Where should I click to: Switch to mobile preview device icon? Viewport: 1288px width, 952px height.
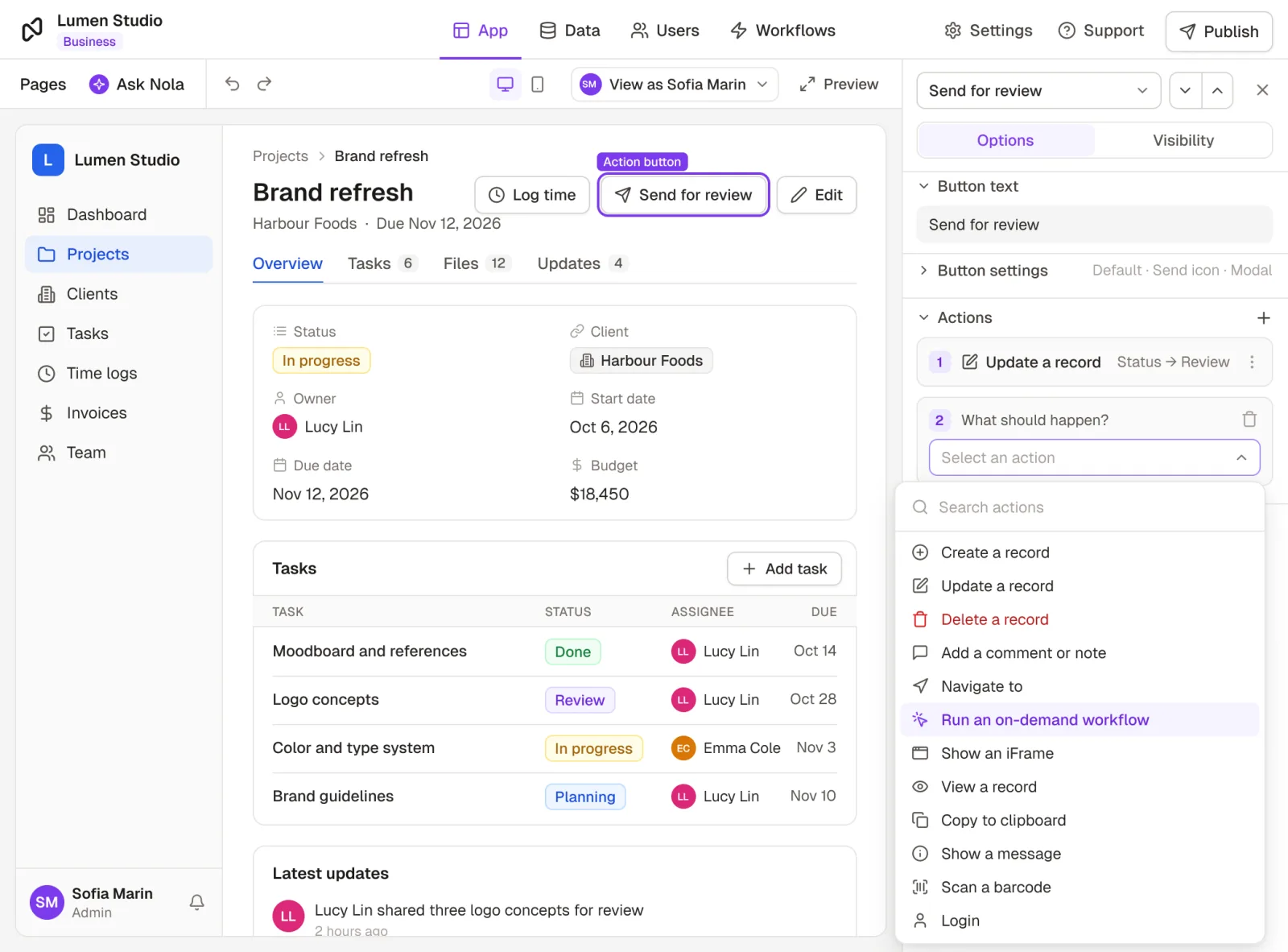click(x=538, y=84)
